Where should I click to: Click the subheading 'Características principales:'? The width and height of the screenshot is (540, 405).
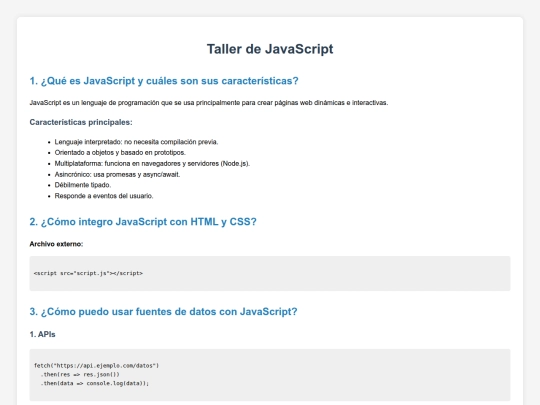(x=81, y=122)
